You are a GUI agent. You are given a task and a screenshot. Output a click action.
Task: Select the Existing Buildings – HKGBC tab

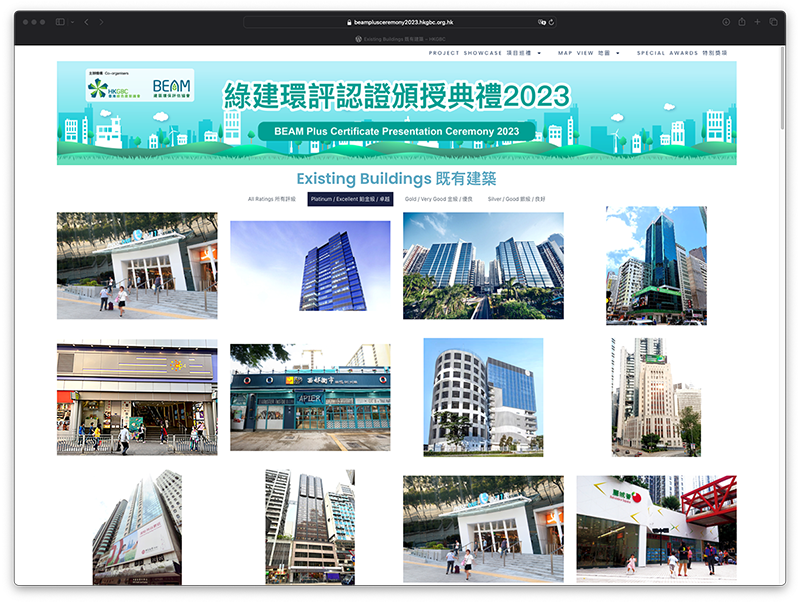(x=400, y=39)
